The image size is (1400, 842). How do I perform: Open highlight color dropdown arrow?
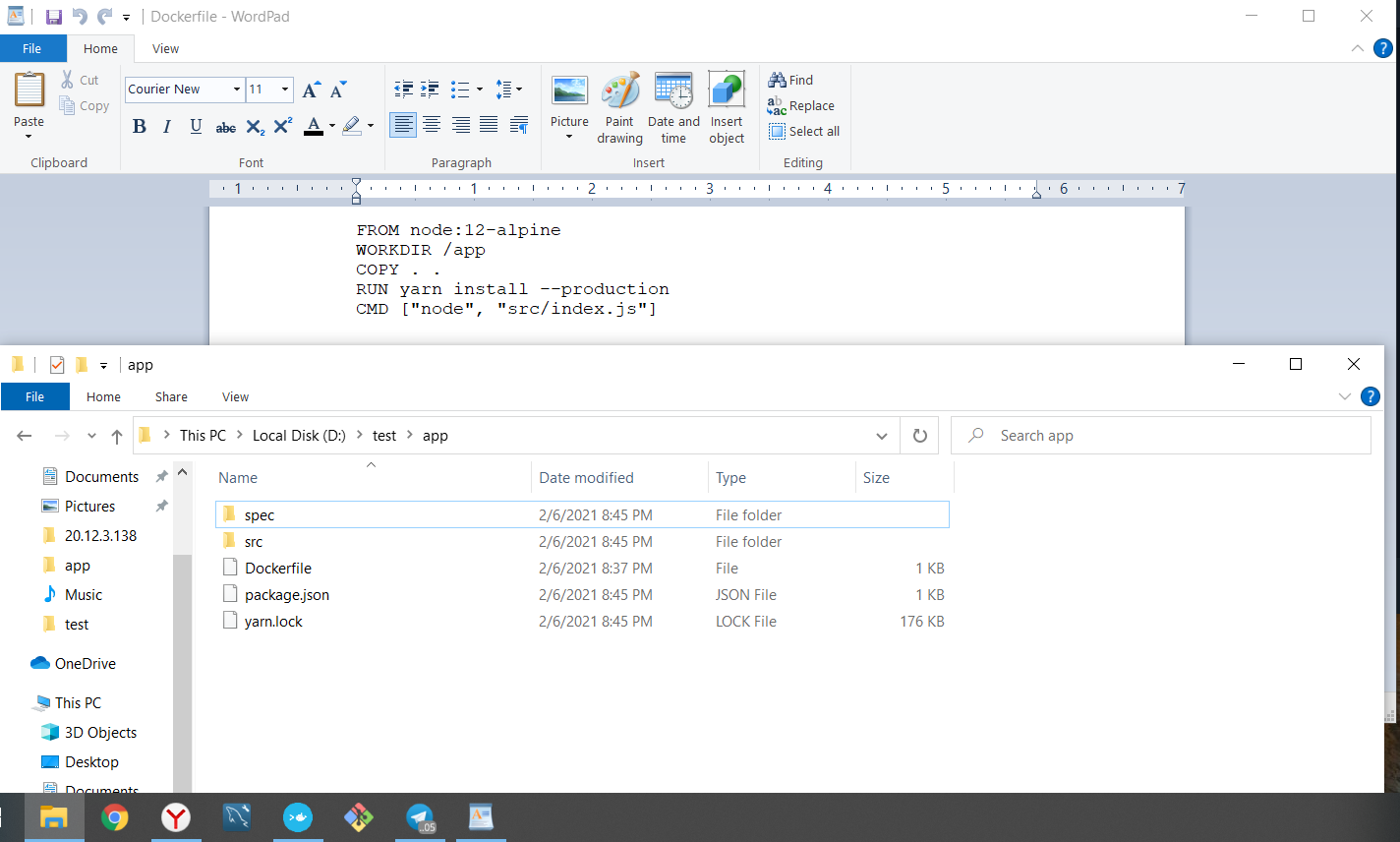click(x=371, y=126)
